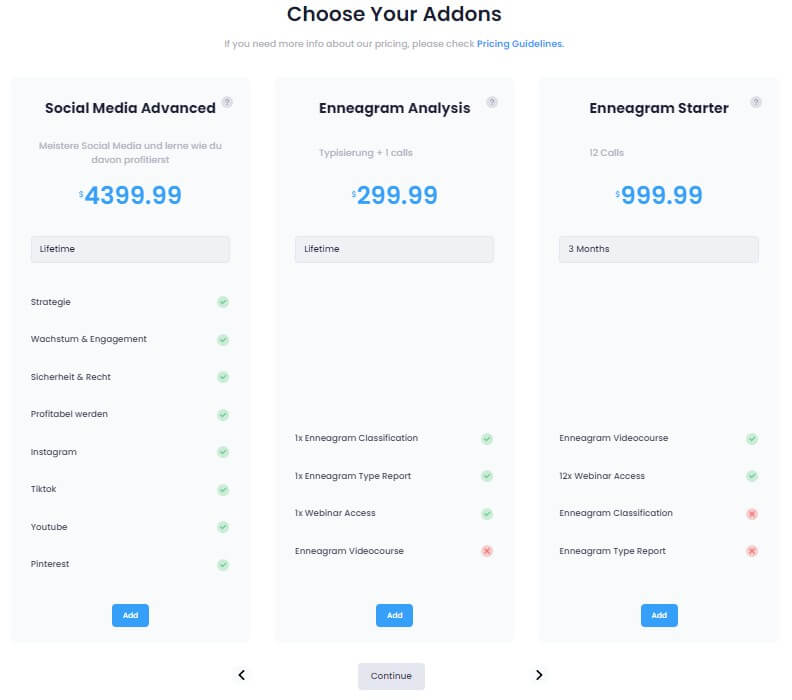Image resolution: width=792 pixels, height=700 pixels.
Task: Click red cross next to Enneagram Videocourse
Action: 487,551
